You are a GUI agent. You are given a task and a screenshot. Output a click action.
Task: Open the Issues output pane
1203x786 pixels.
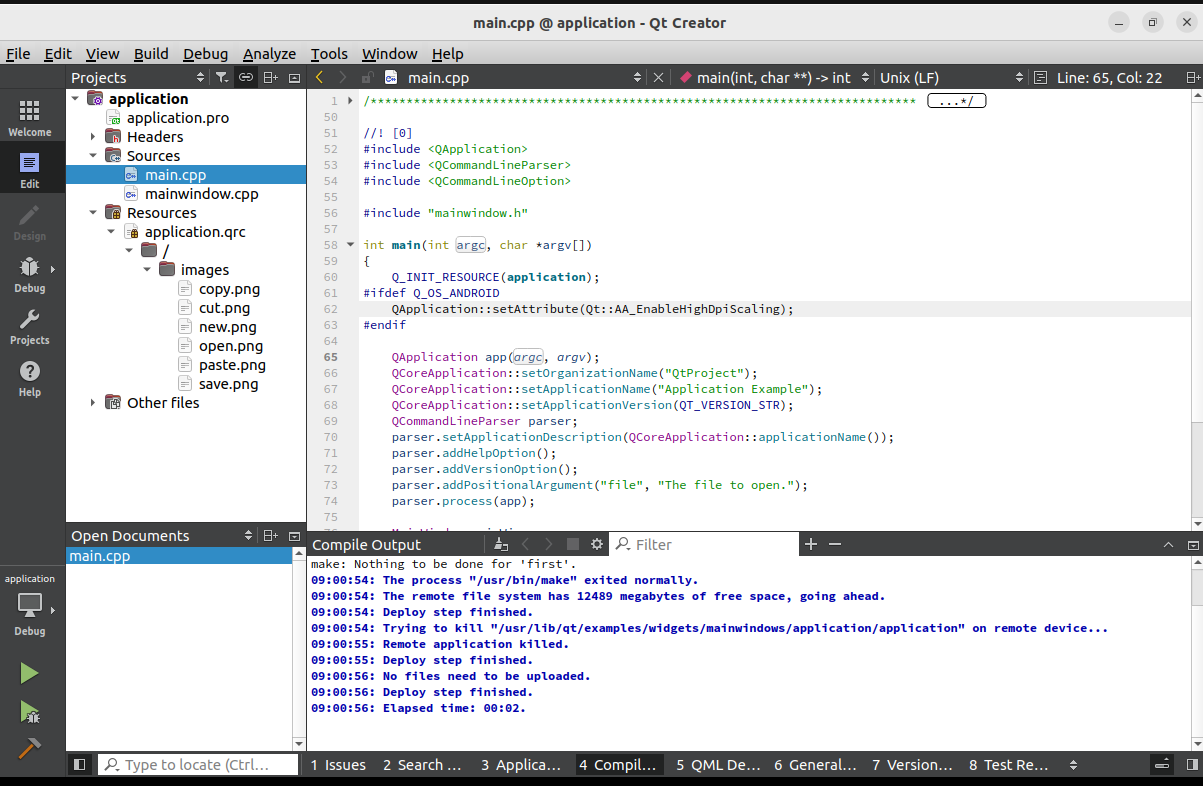click(x=338, y=764)
